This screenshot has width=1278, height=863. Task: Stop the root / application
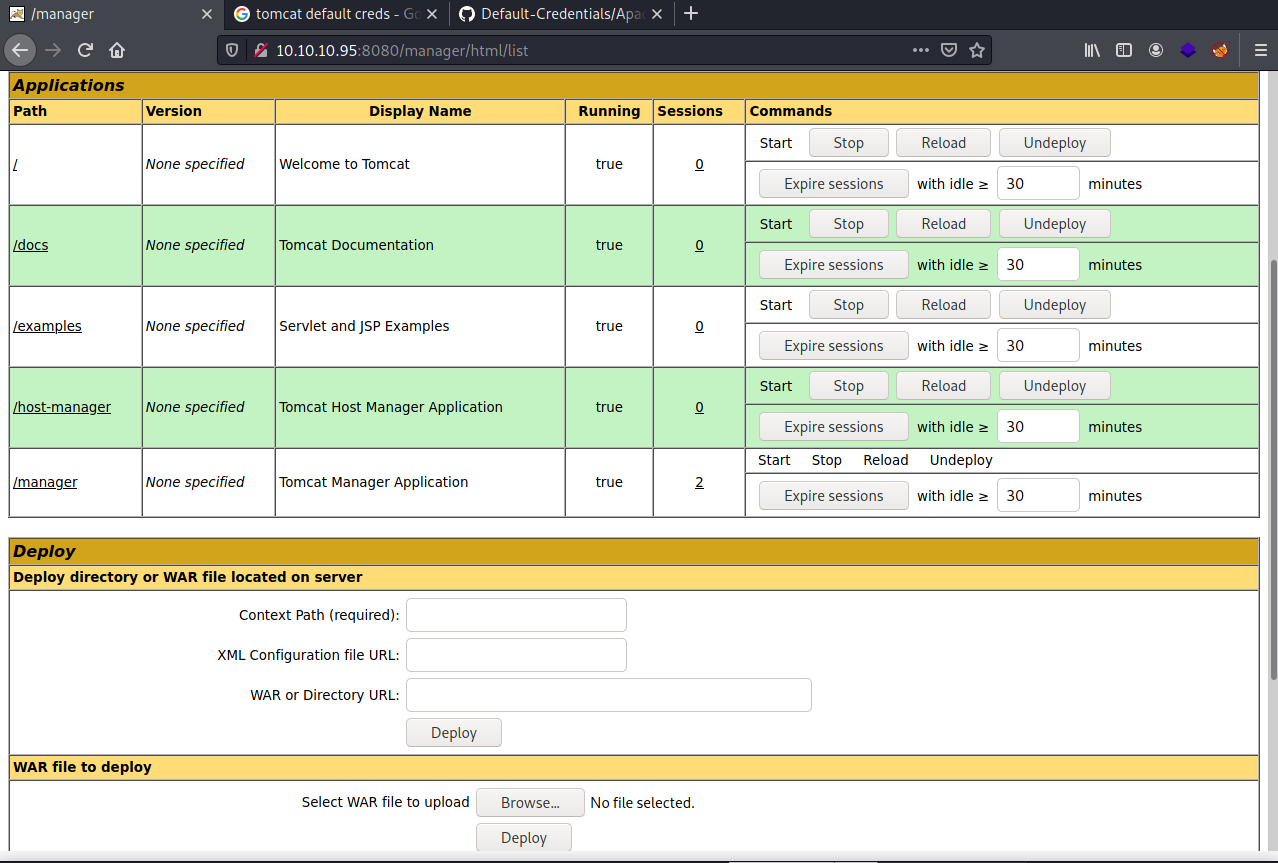click(x=848, y=143)
